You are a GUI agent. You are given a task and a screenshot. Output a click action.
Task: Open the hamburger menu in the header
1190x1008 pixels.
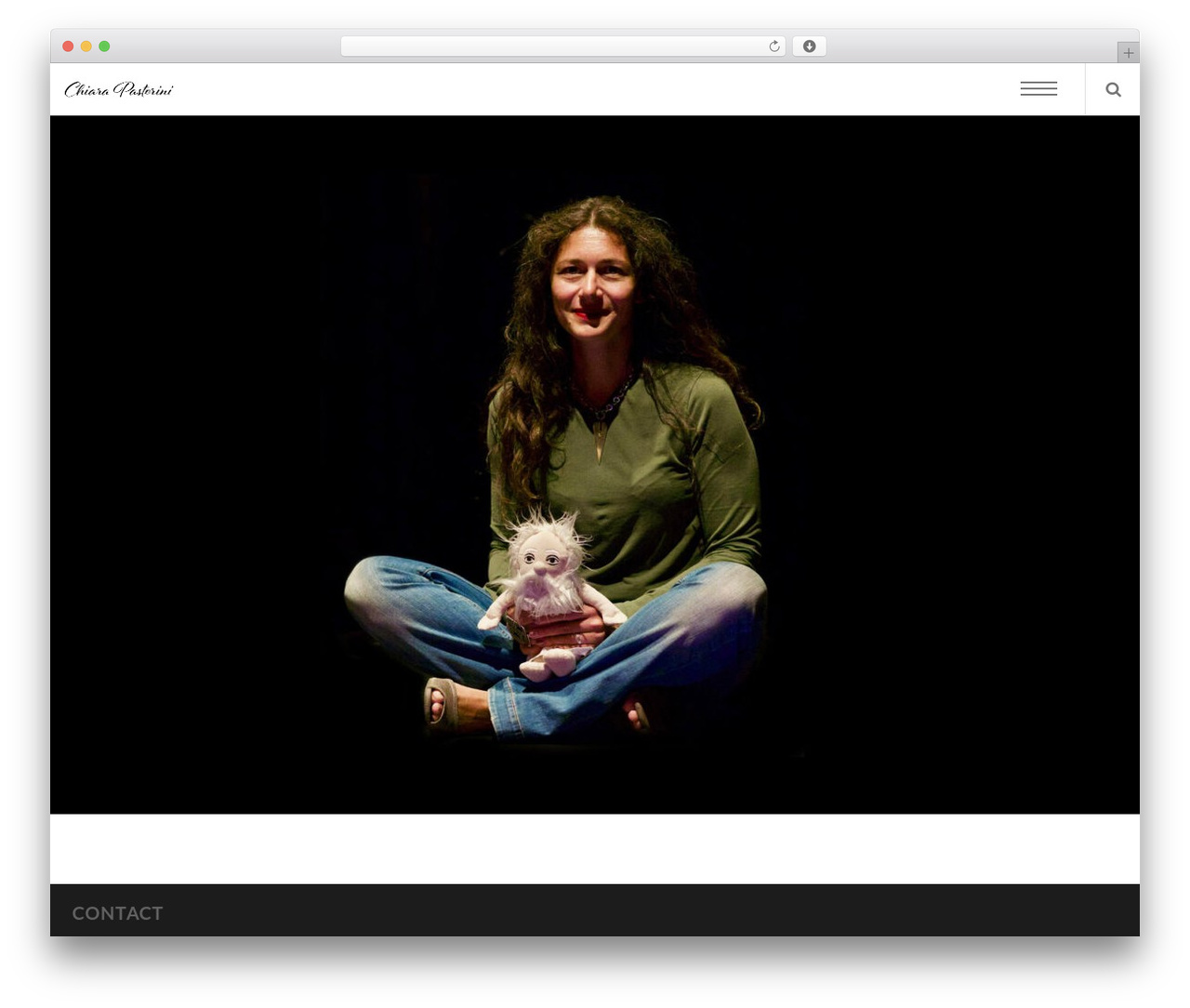click(1038, 89)
